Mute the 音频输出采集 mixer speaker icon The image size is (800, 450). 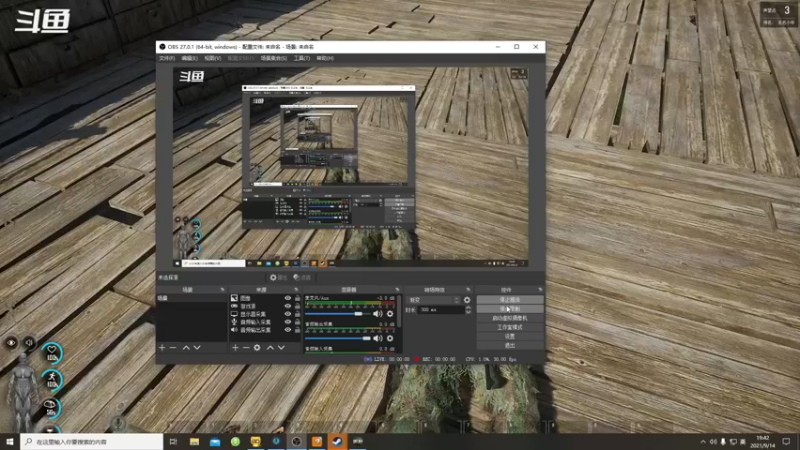pyautogui.click(x=378, y=338)
